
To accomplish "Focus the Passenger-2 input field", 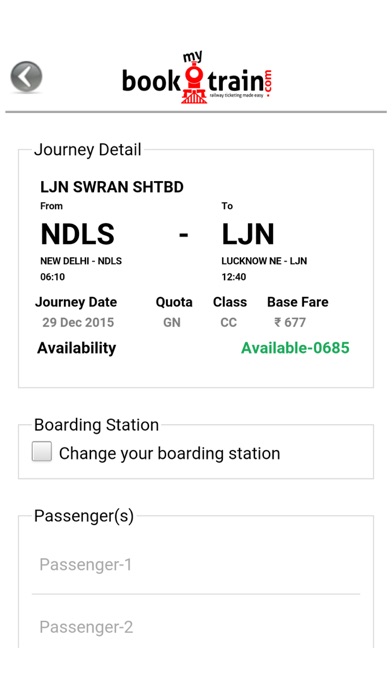I will pos(196,627).
